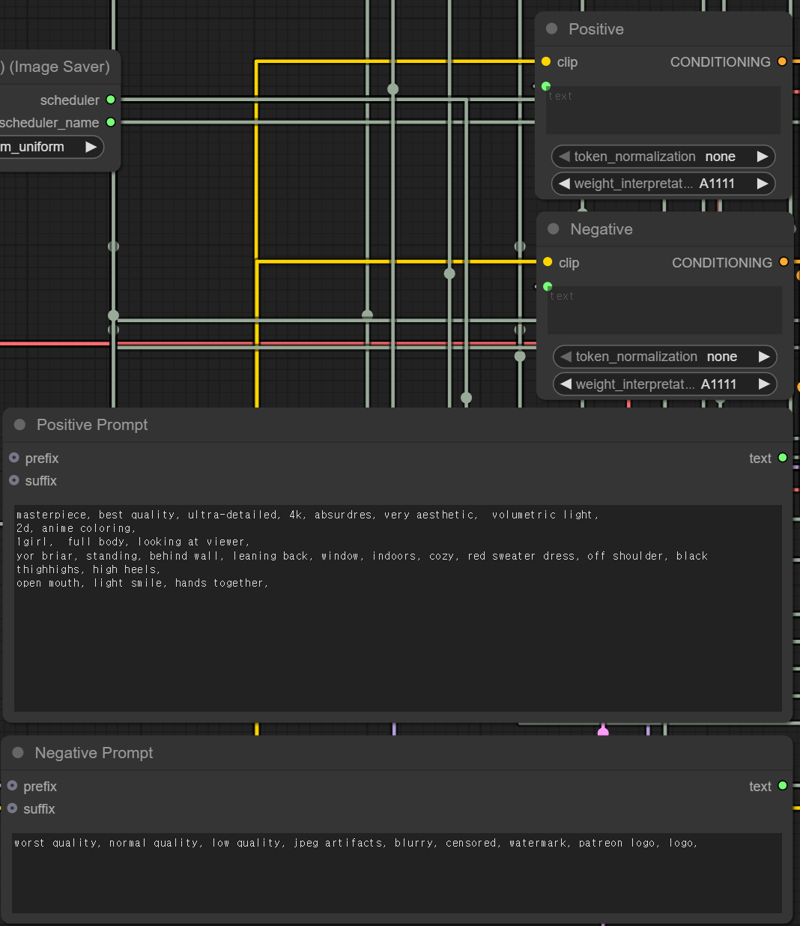
Task: Click the yellow clip input on Positive node
Action: point(546,61)
